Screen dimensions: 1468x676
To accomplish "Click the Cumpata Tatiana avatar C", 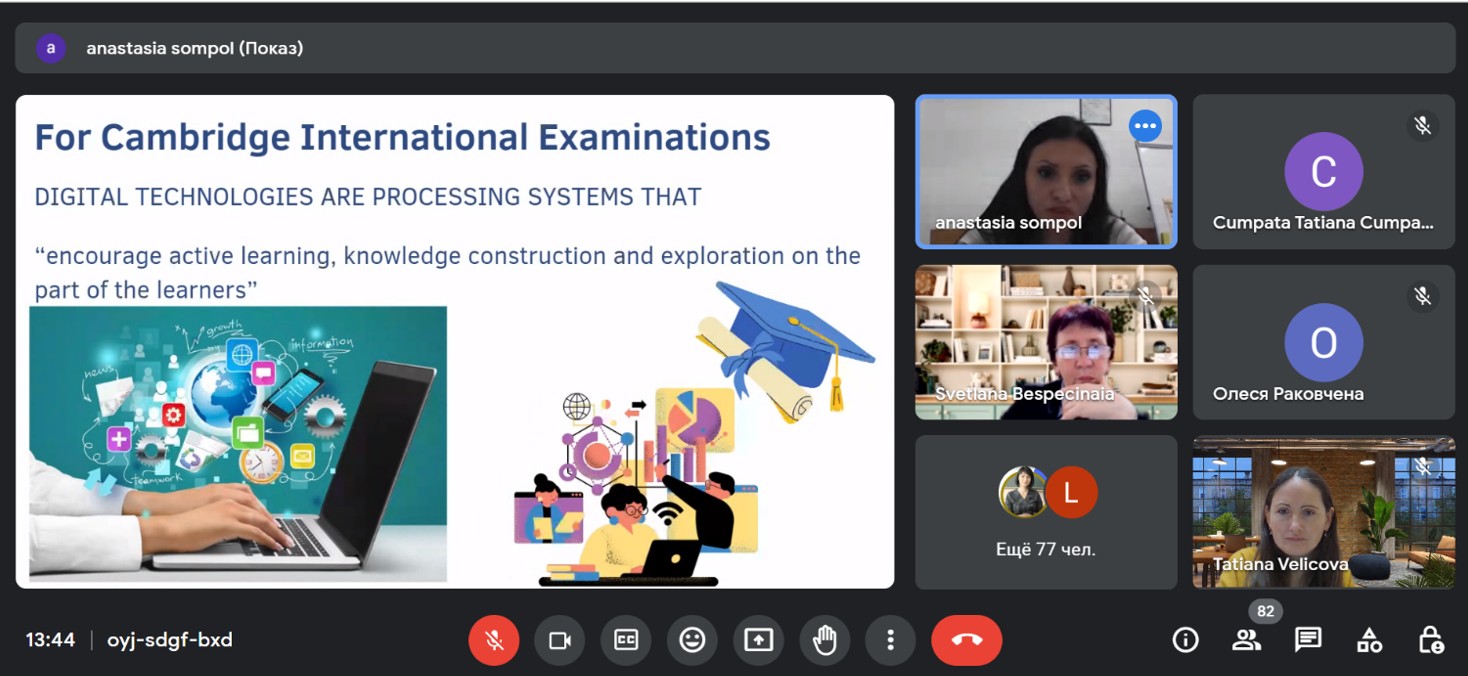I will [x=1323, y=172].
